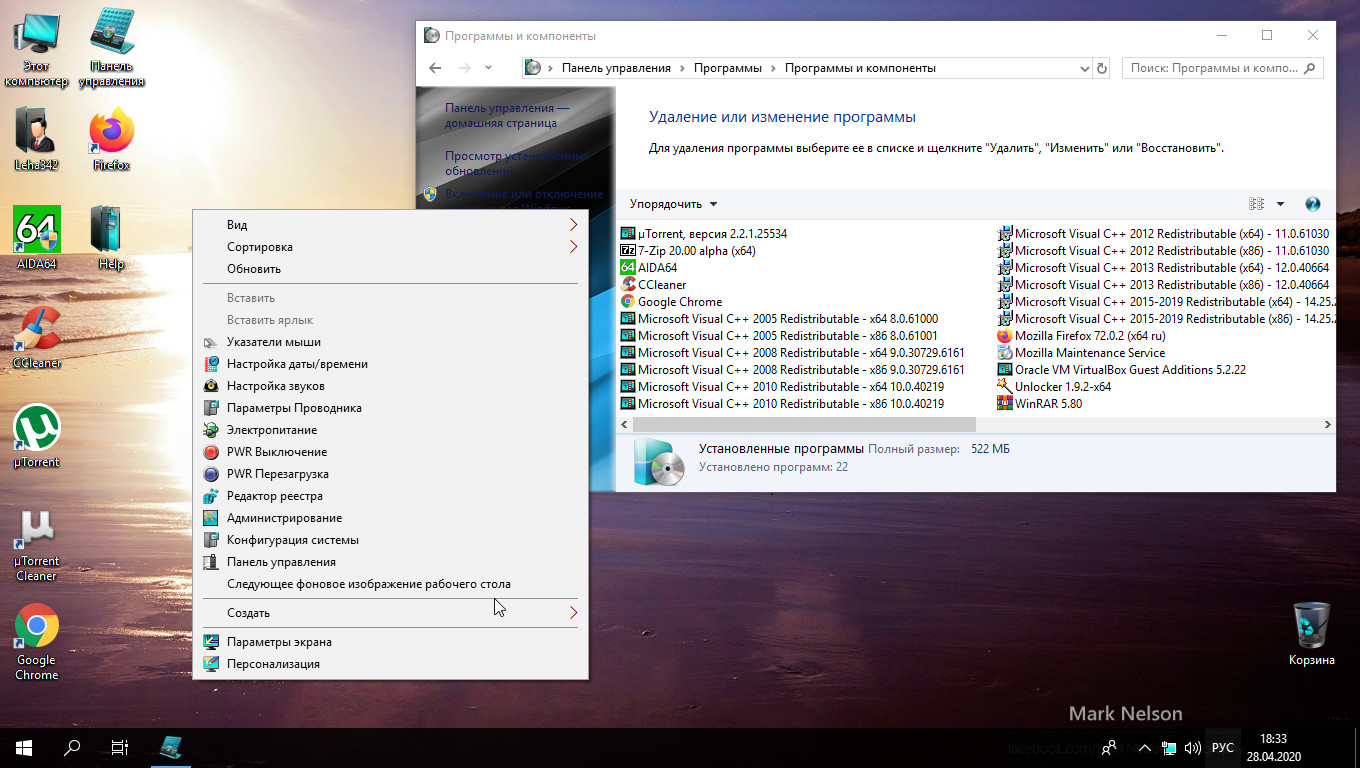Click the refresh button beside the address bar
This screenshot has height=768, width=1360.
(1102, 68)
